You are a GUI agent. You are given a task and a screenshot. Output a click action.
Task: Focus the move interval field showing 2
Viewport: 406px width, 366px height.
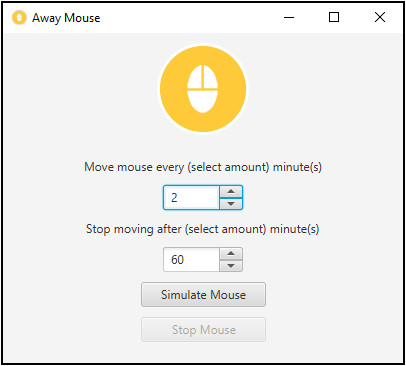pyautogui.click(x=191, y=198)
